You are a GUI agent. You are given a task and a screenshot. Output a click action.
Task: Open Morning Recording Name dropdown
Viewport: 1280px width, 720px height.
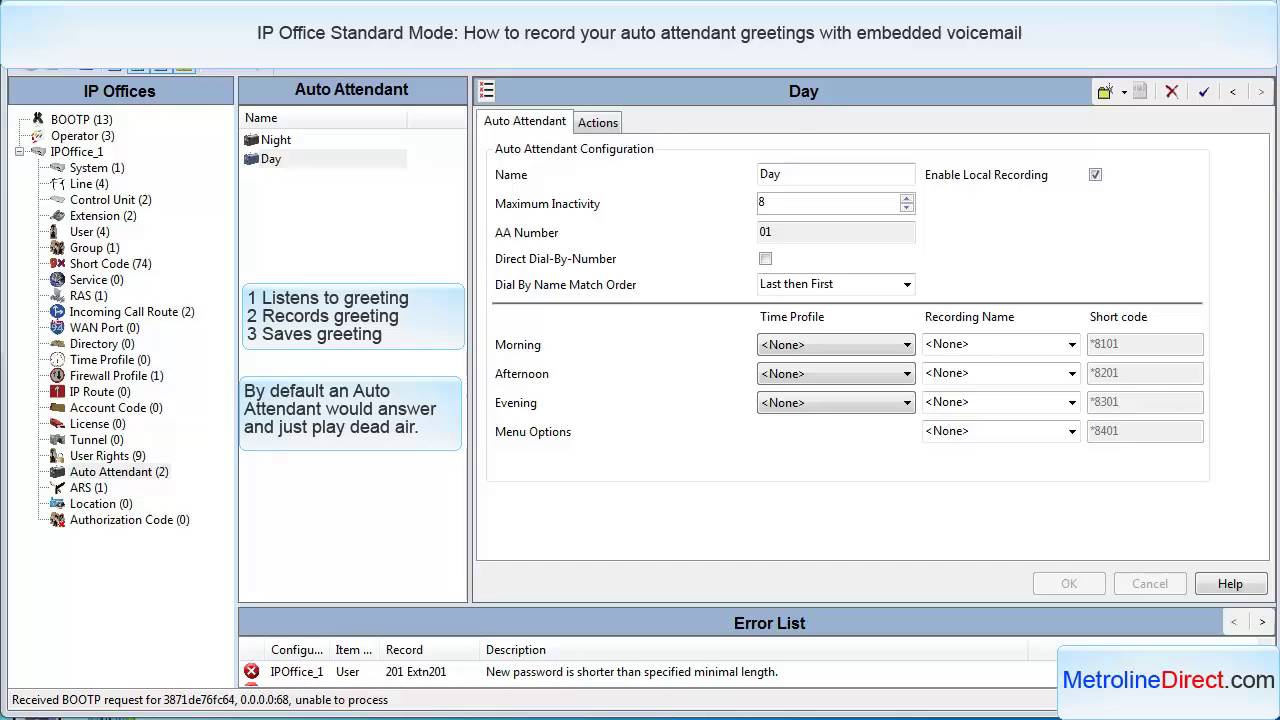1072,345
